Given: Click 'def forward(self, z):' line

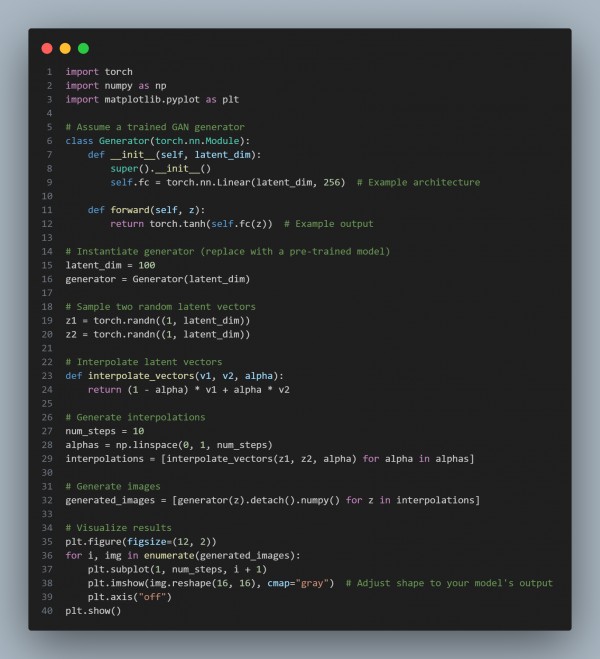Looking at the screenshot, I should click(147, 210).
